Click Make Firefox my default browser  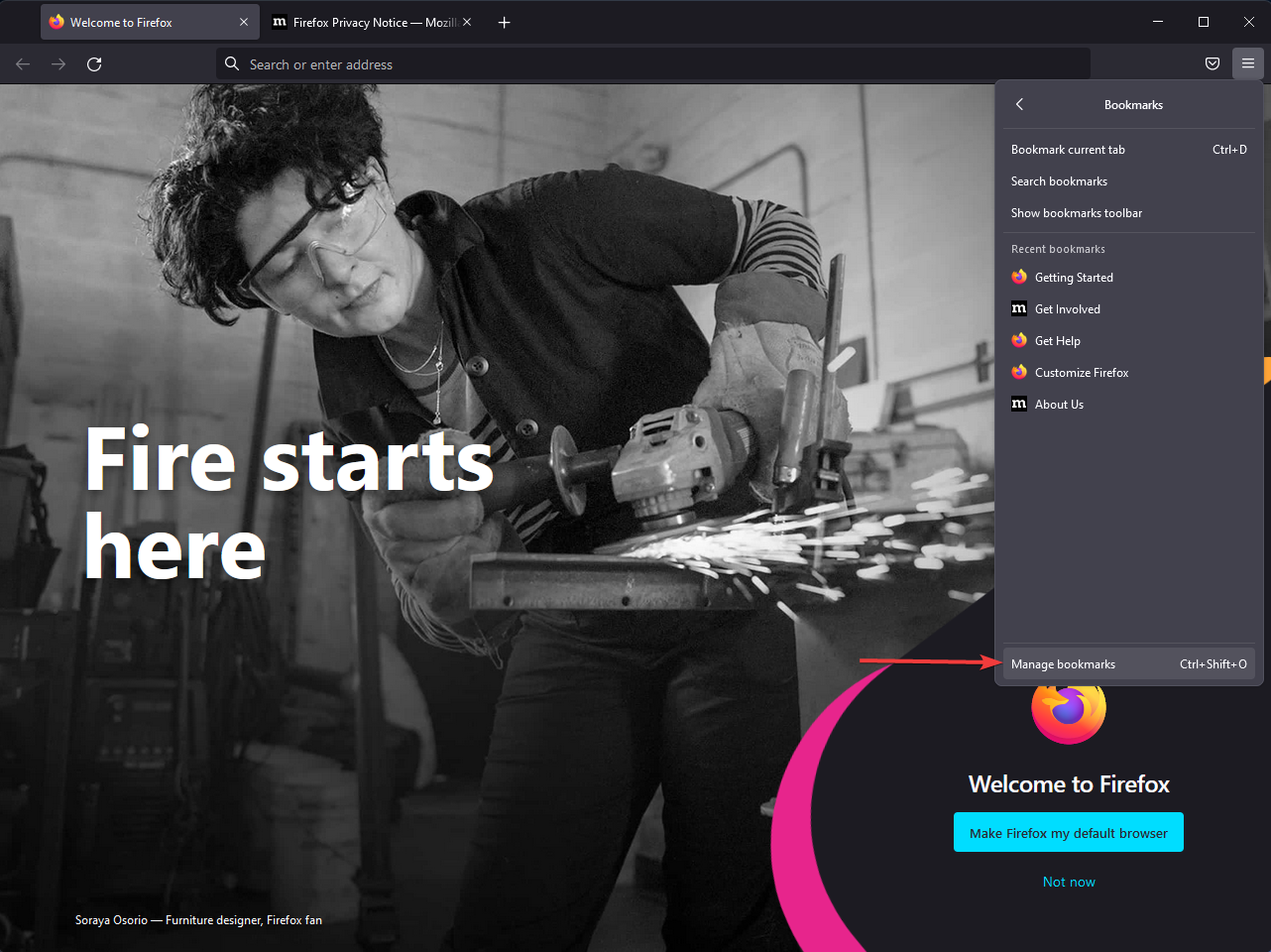pos(1068,832)
